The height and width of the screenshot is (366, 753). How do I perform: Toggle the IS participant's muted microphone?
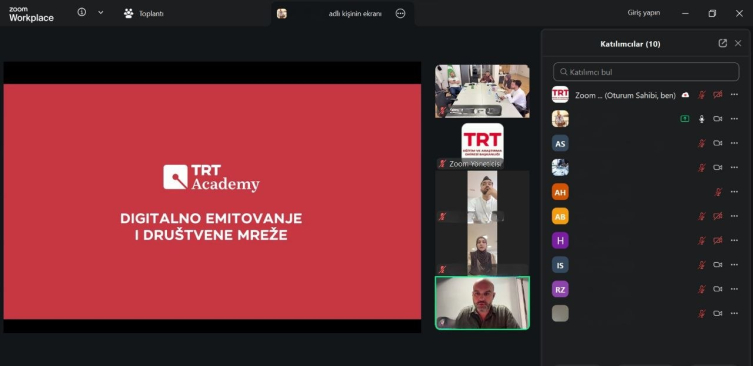(x=702, y=265)
